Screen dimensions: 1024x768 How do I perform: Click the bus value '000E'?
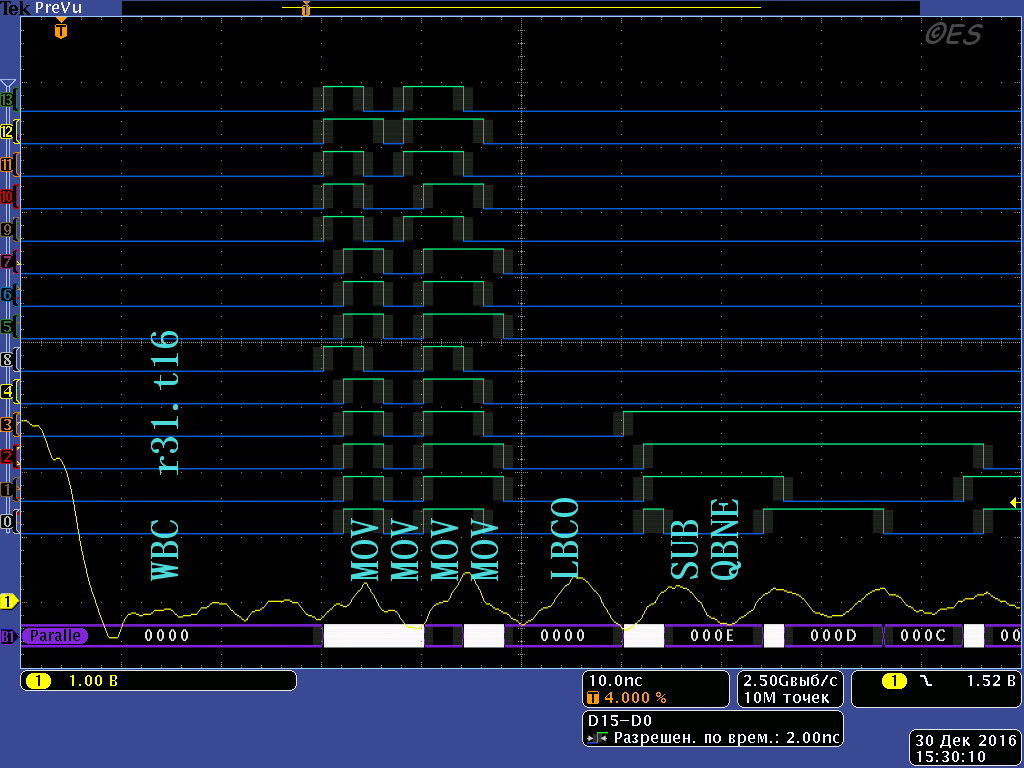712,635
